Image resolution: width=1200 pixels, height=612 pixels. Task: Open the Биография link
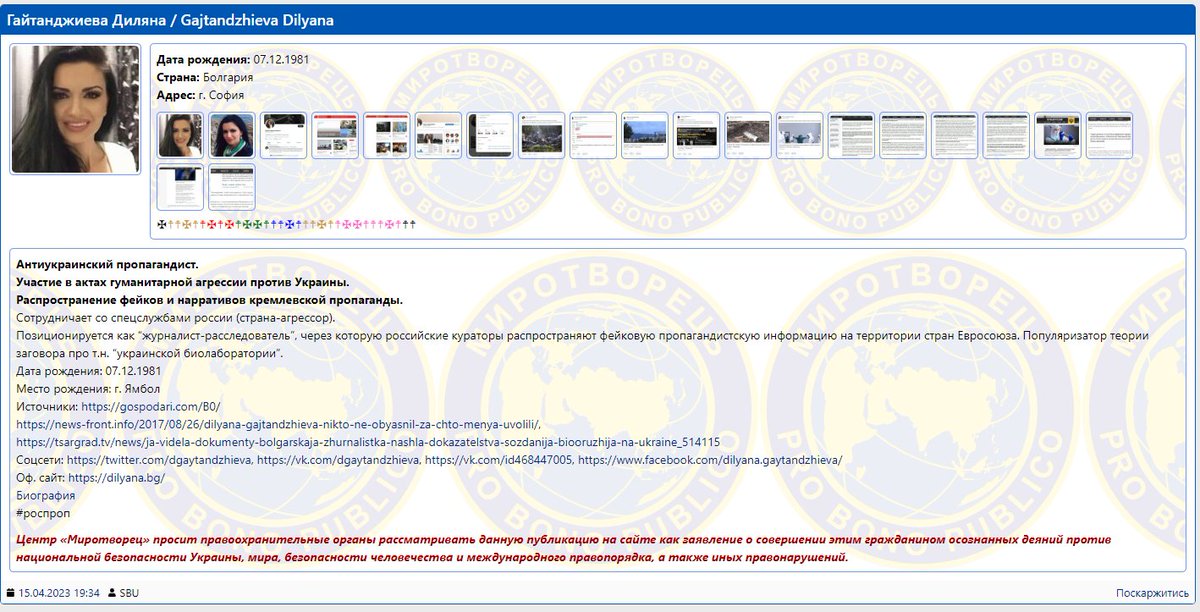coord(44,496)
